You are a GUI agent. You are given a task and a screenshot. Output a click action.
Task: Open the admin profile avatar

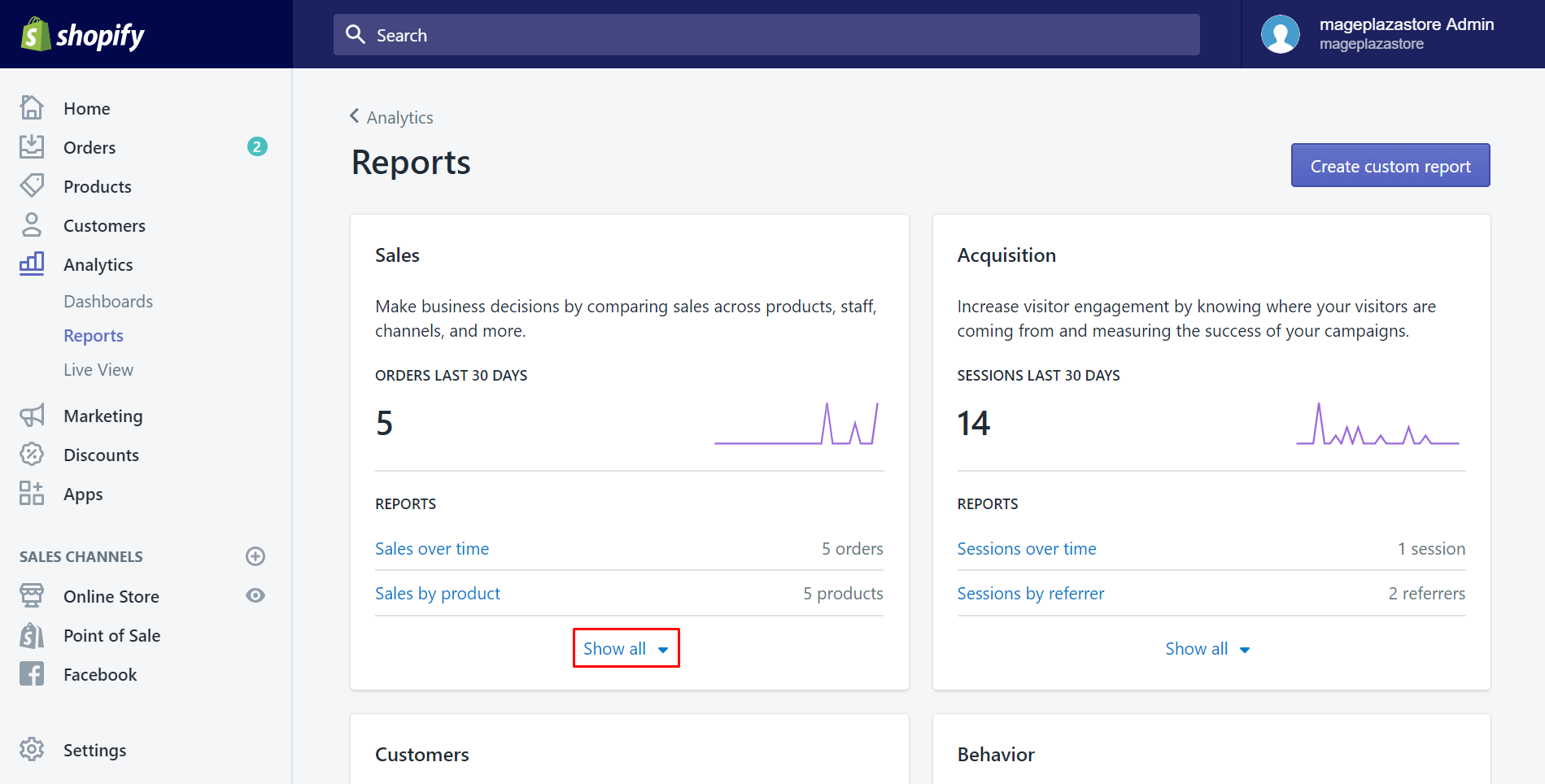click(1281, 34)
